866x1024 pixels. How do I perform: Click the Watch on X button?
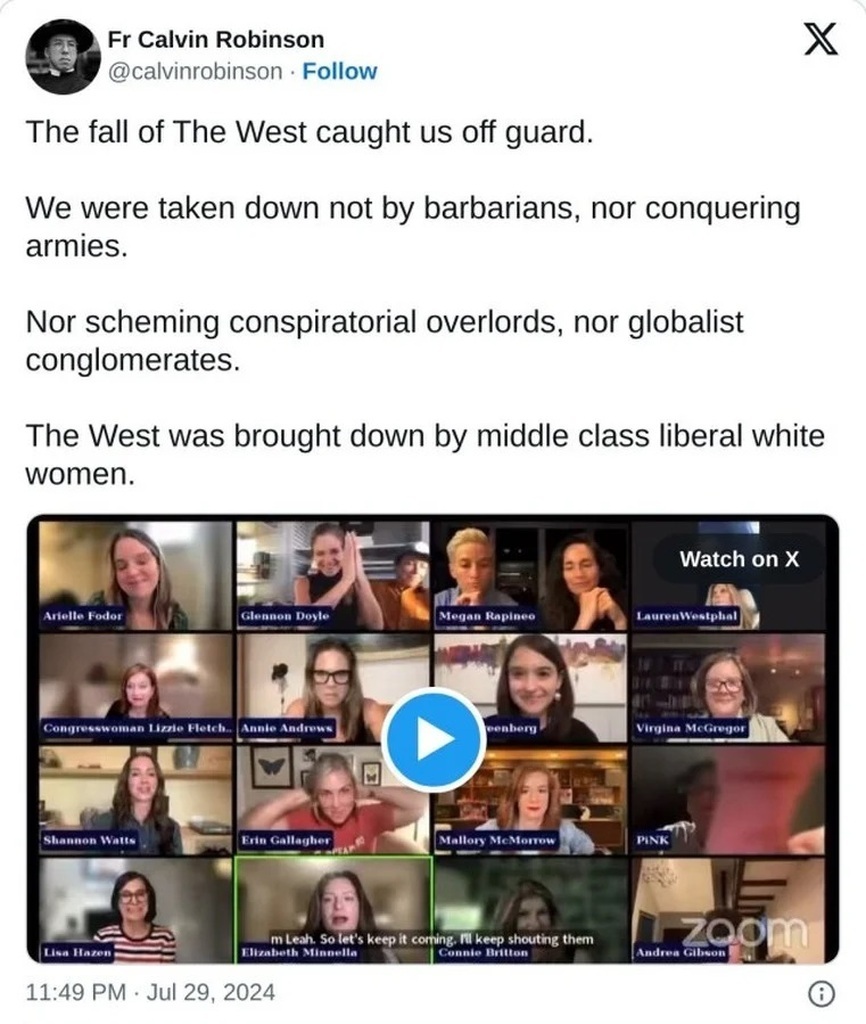(739, 559)
